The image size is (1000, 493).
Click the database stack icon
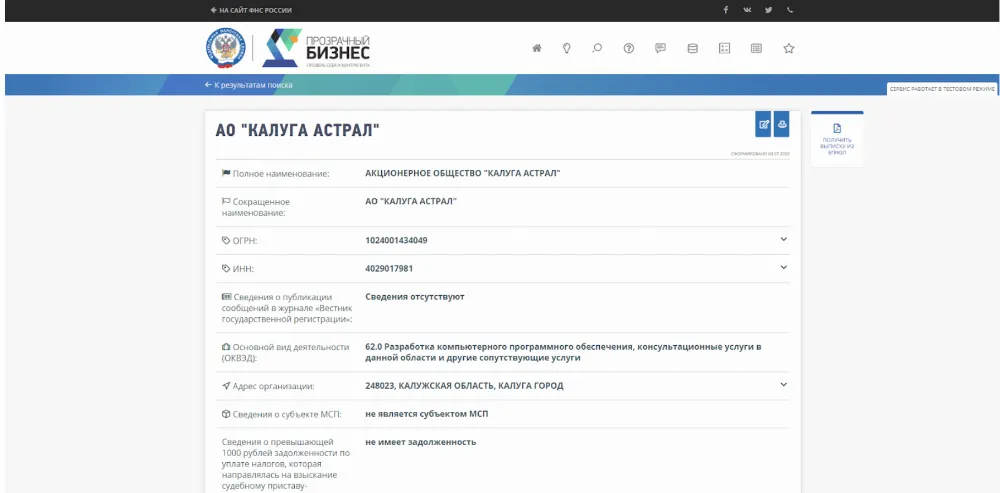[x=693, y=48]
